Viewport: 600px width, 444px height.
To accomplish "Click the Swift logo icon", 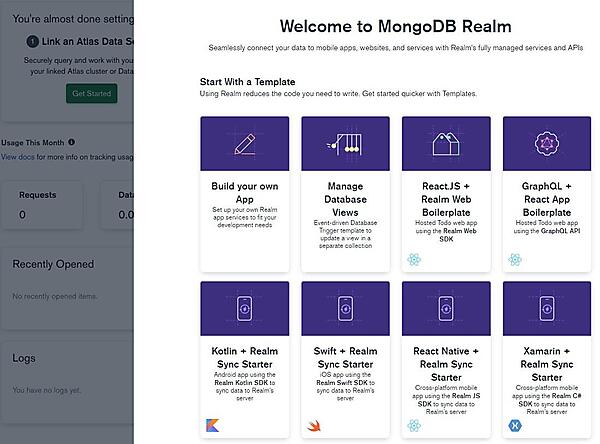I will [312, 424].
